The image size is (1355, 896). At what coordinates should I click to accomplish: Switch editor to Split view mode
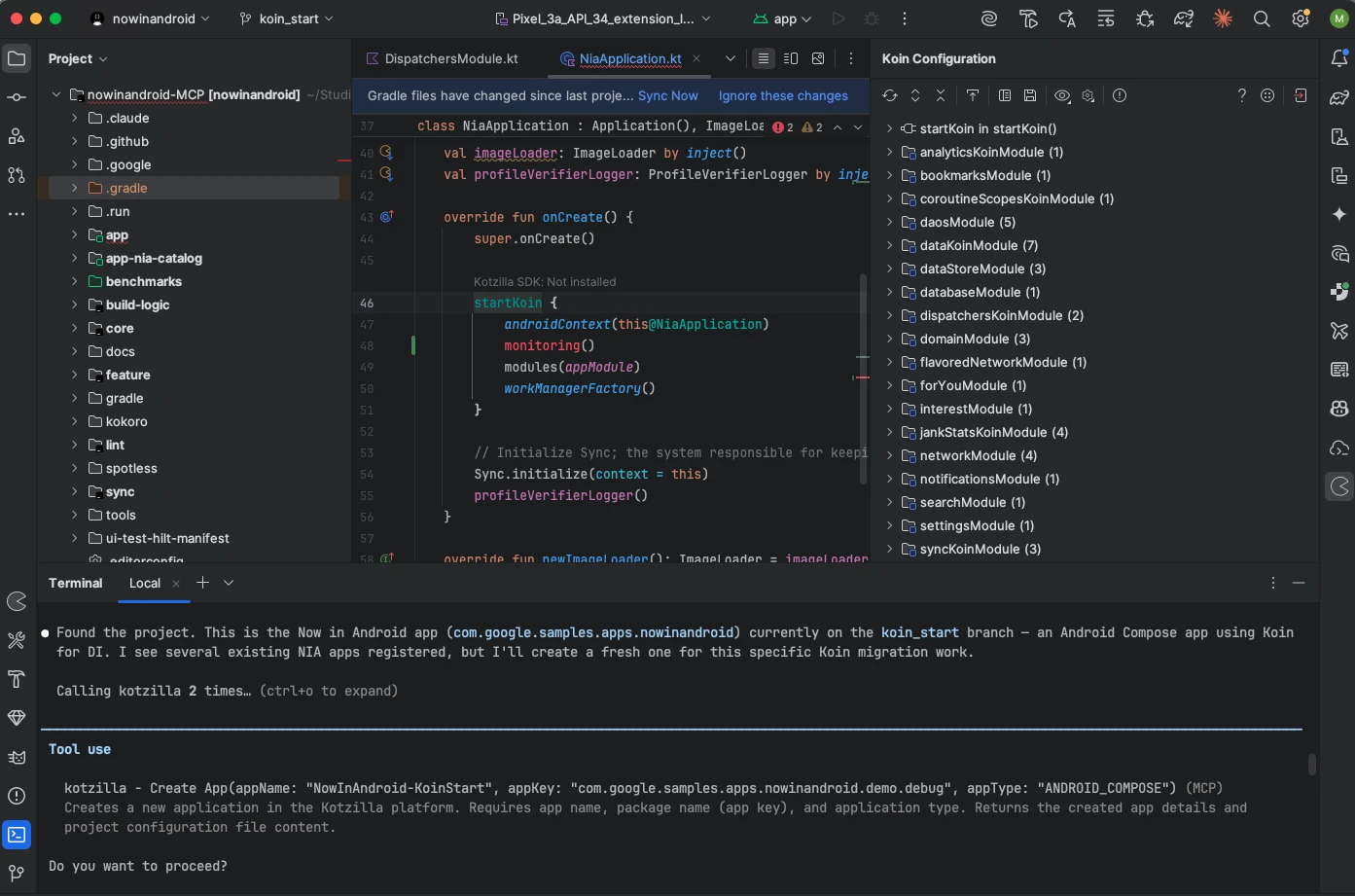791,58
